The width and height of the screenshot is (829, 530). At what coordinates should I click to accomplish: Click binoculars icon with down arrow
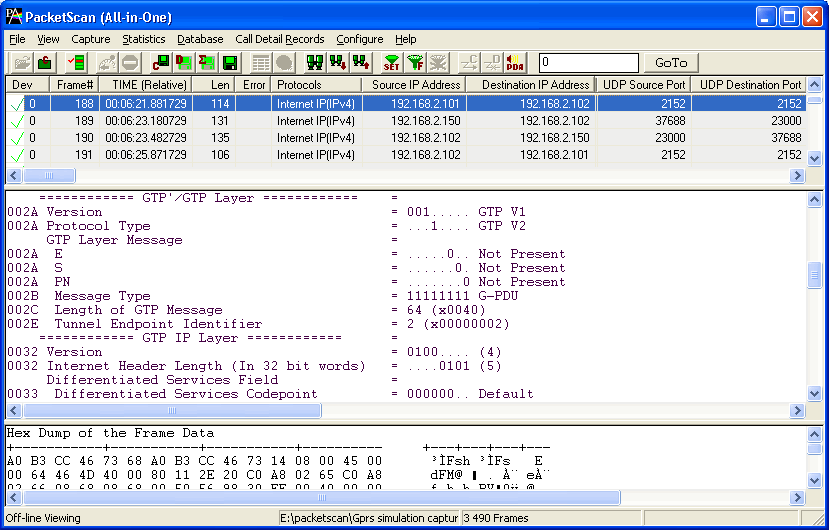pyautogui.click(x=338, y=63)
